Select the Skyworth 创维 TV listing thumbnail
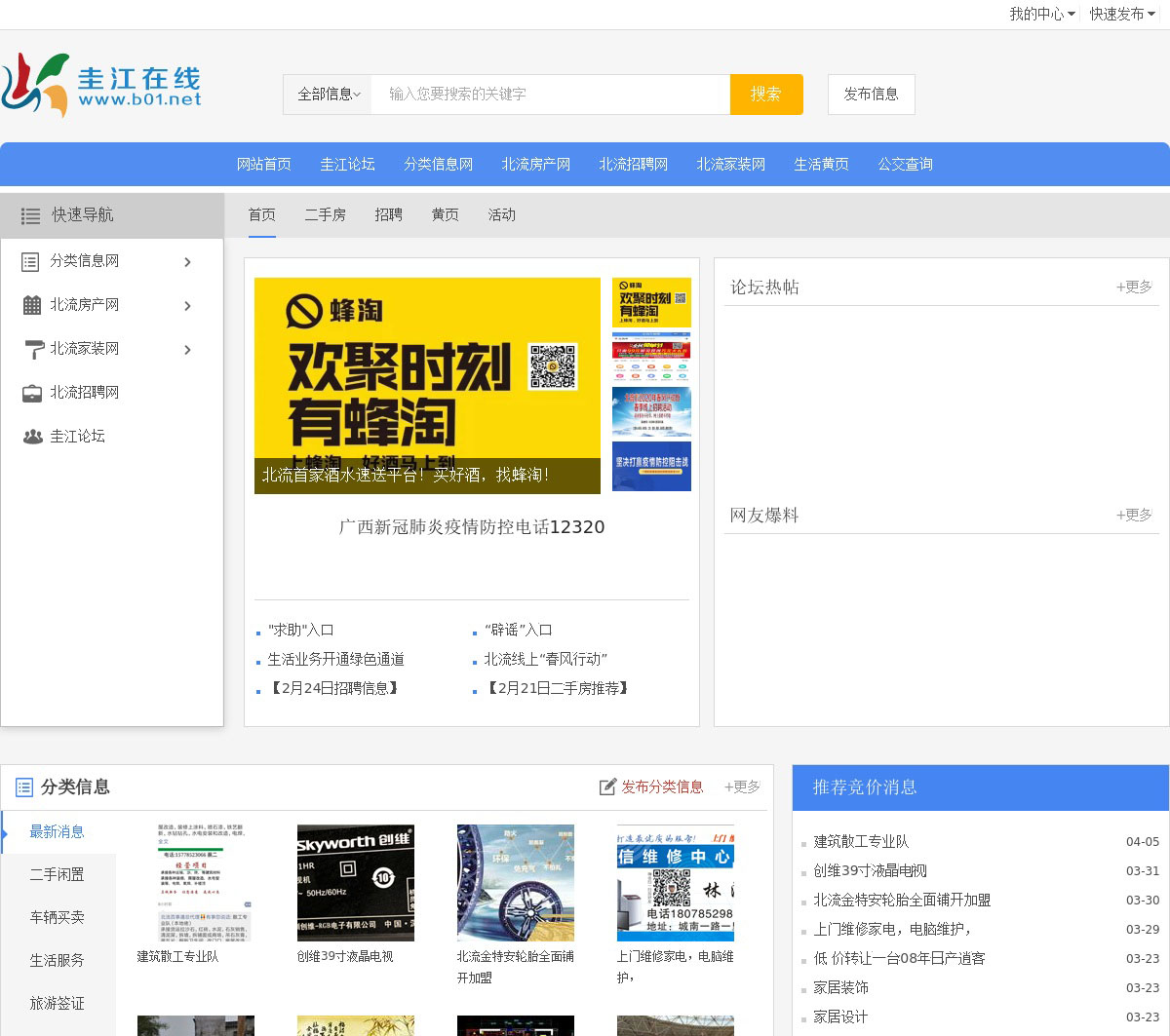The image size is (1170, 1036). [355, 883]
